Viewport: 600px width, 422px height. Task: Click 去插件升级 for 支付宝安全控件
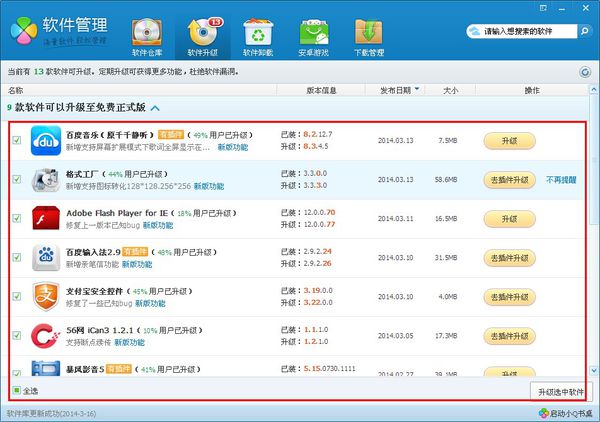[509, 297]
